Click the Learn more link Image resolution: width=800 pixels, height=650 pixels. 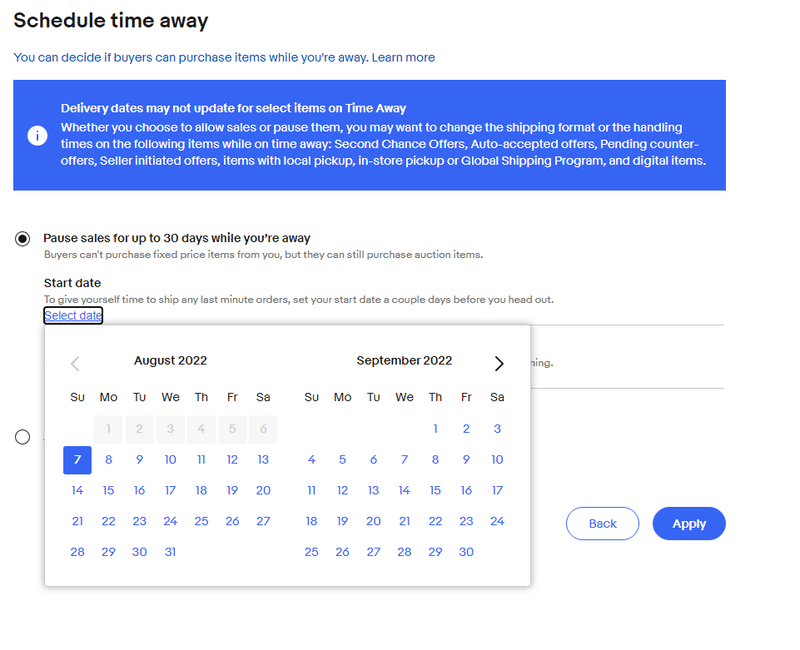coord(403,58)
